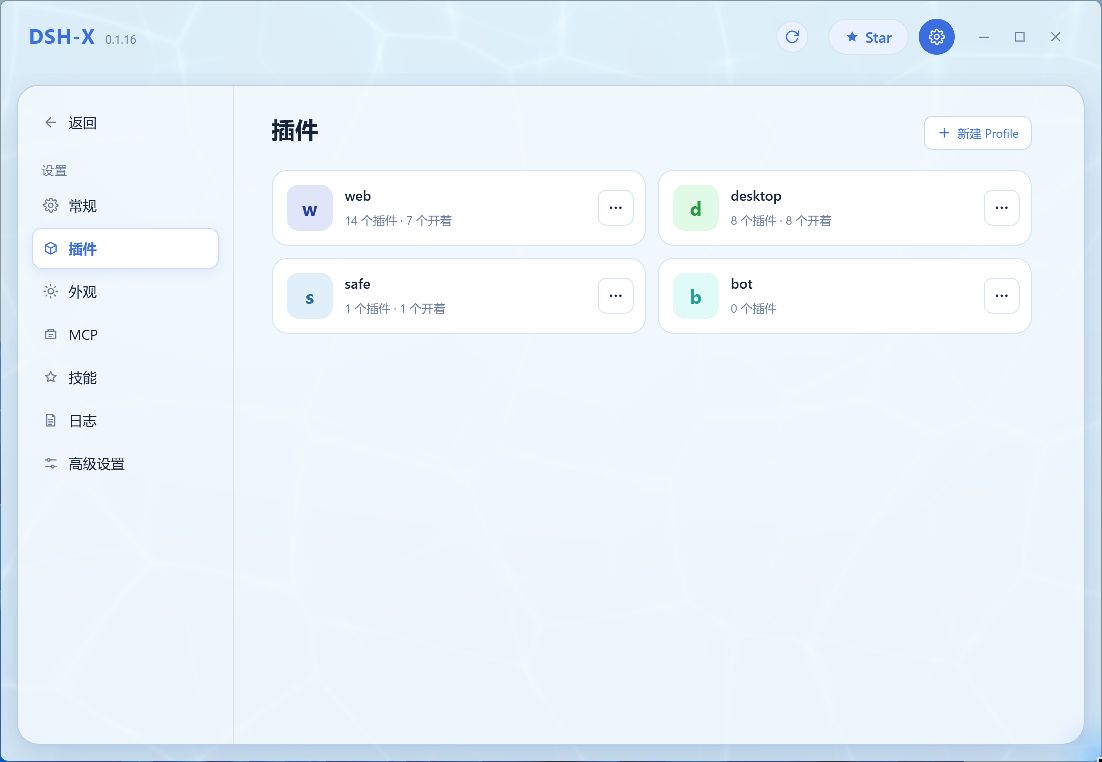
Task: Click '8 个插件 · 8 个开着' text
Action: [x=781, y=221]
